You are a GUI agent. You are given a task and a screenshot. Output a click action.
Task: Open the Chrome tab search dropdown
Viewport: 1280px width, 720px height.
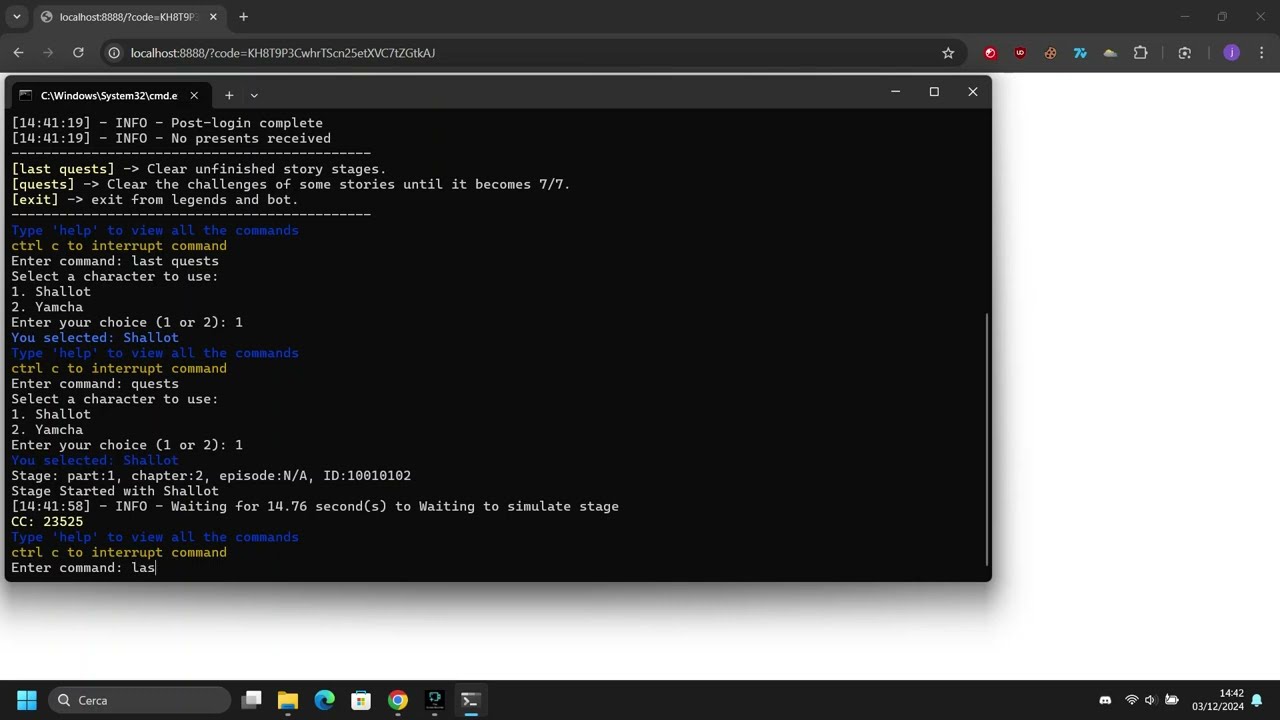coord(17,17)
